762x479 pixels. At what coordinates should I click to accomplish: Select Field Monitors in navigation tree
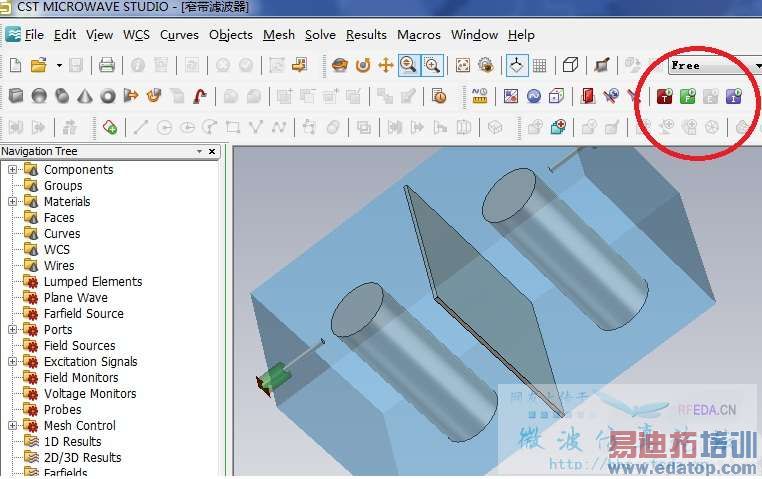(x=81, y=377)
